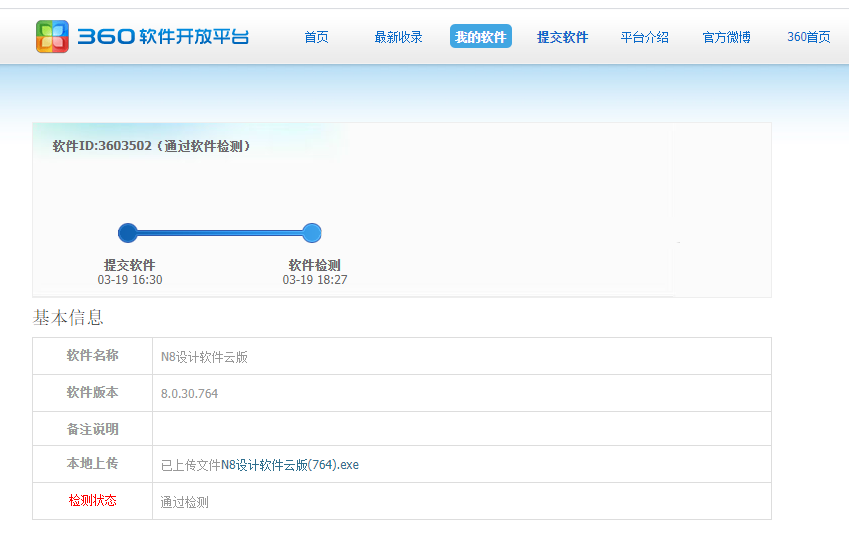The height and width of the screenshot is (540, 849).
Task: Select the 通过检测 status value
Action: click(185, 502)
